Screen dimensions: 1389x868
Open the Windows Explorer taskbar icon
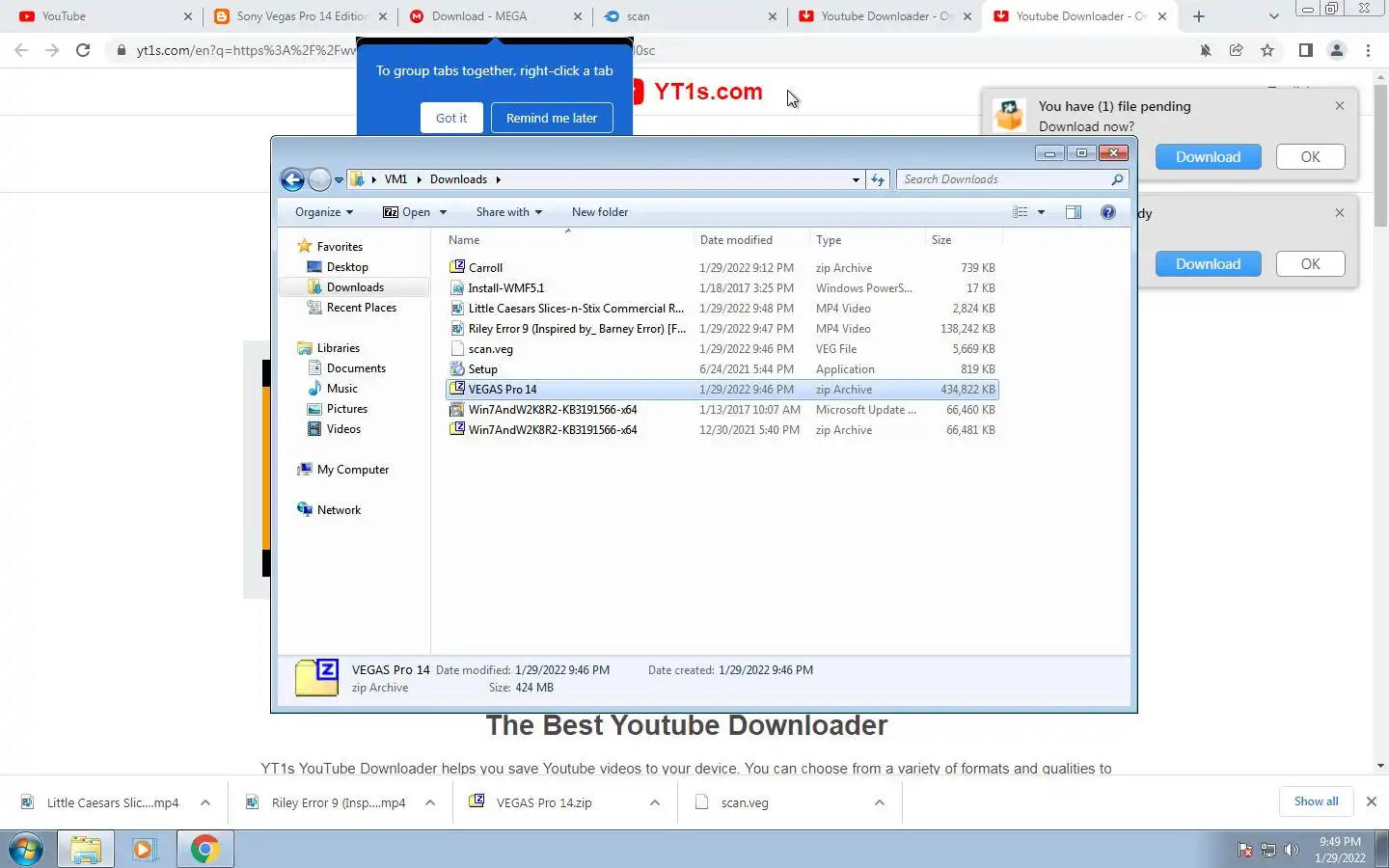coord(86,850)
